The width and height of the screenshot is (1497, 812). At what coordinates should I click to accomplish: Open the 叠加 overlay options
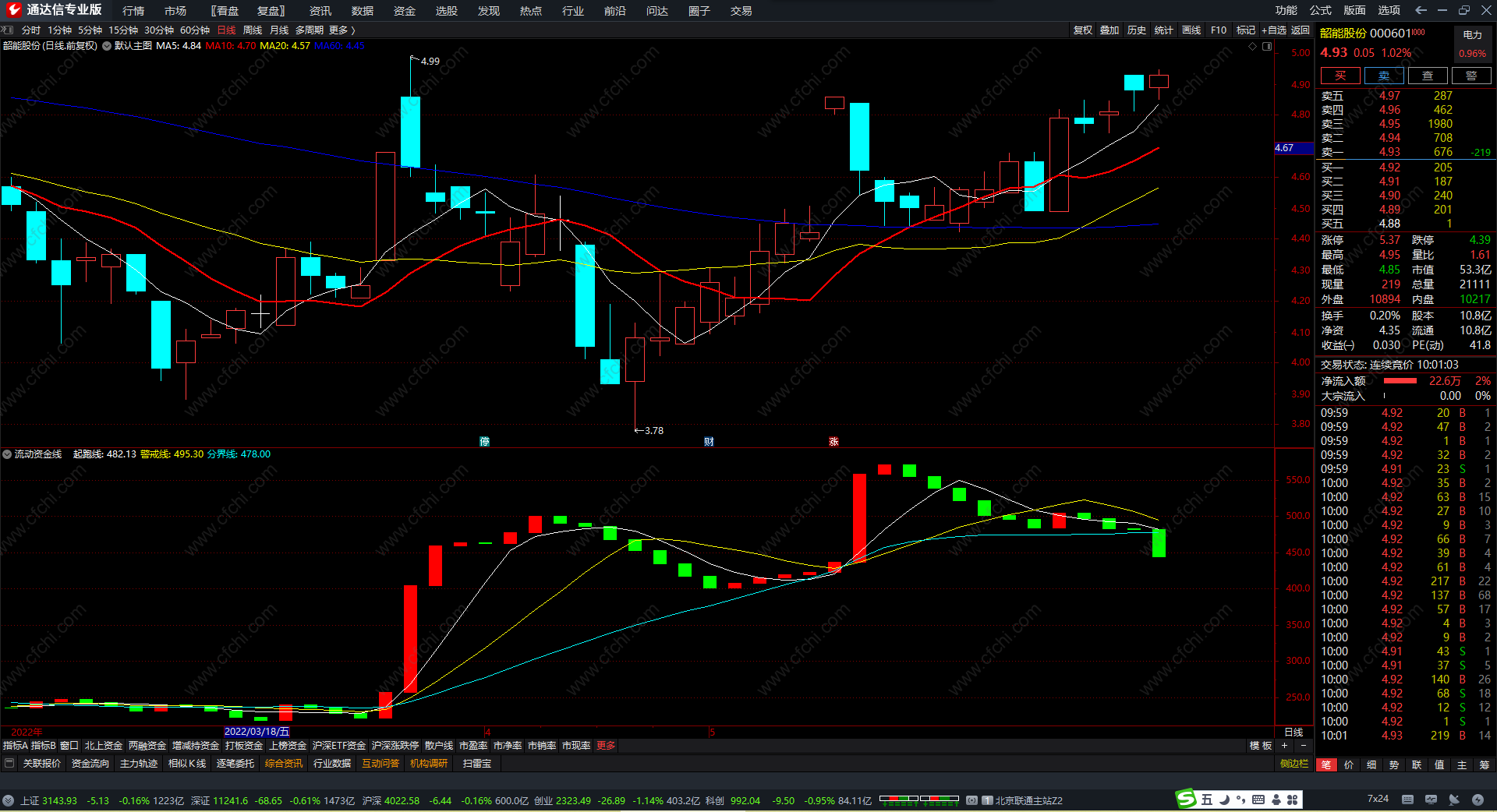click(1109, 30)
